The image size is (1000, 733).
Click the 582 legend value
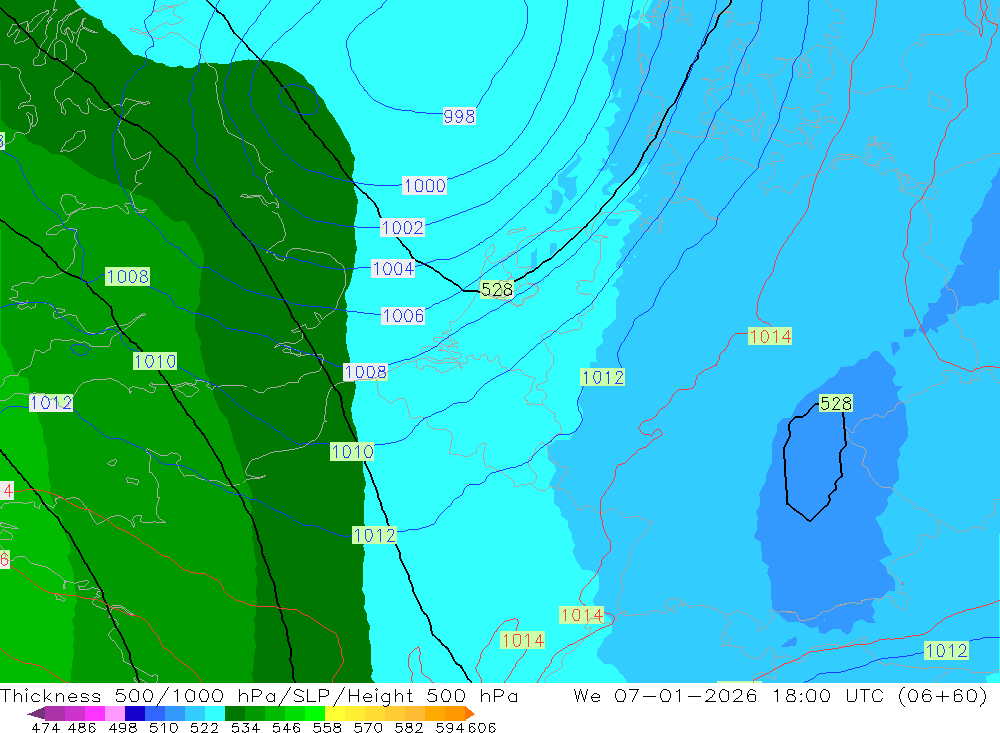pyautogui.click(x=409, y=728)
